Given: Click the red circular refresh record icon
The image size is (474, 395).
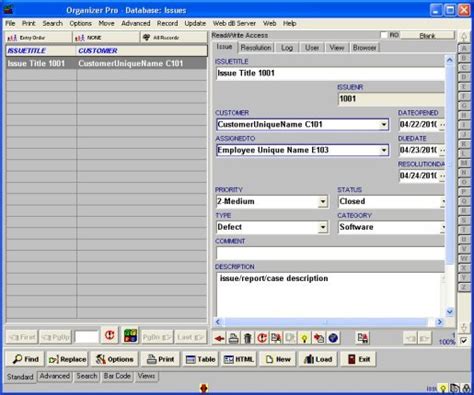Looking at the screenshot, I should [262, 338].
